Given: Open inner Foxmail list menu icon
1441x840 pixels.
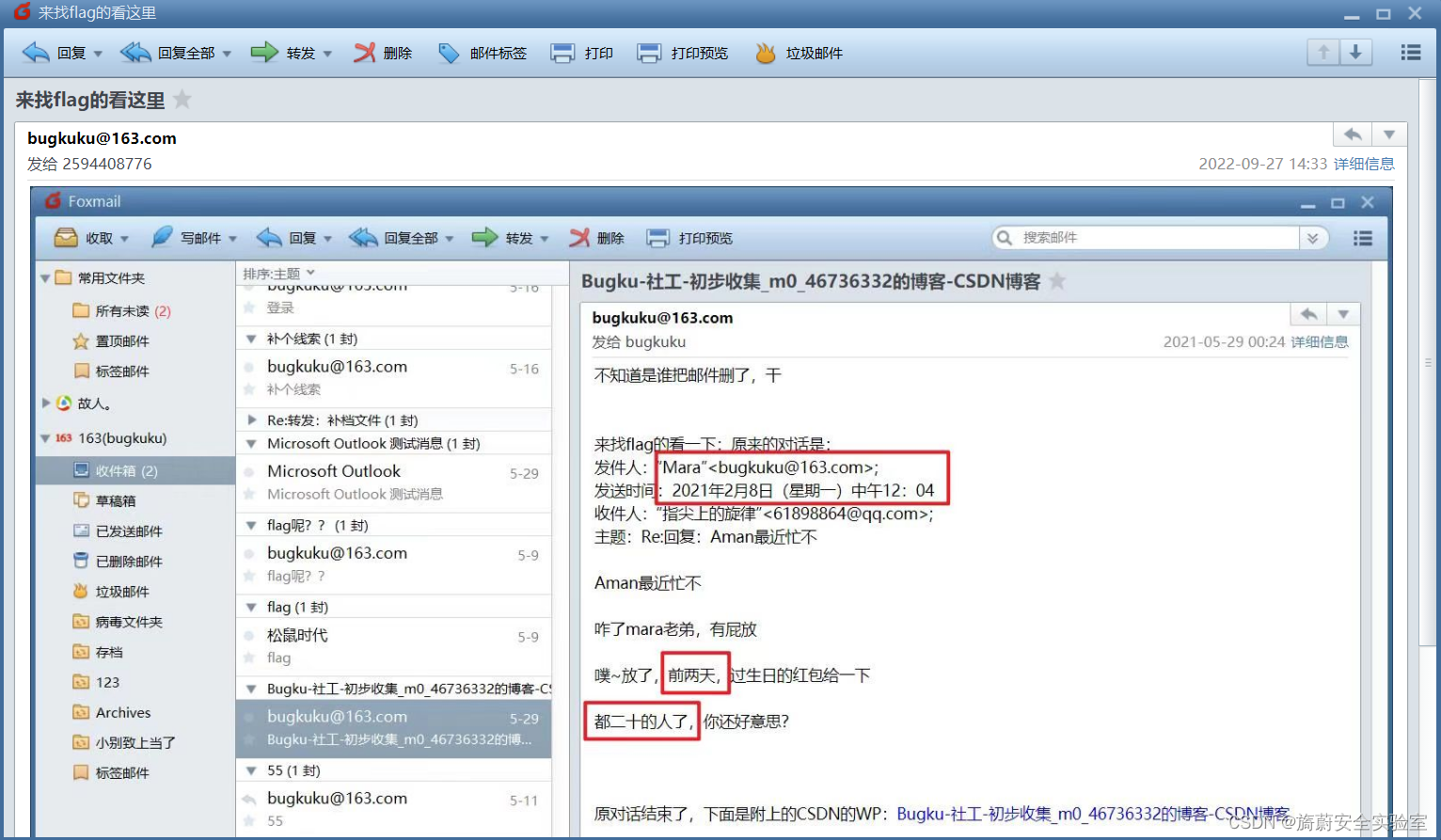Looking at the screenshot, I should coord(1363,238).
